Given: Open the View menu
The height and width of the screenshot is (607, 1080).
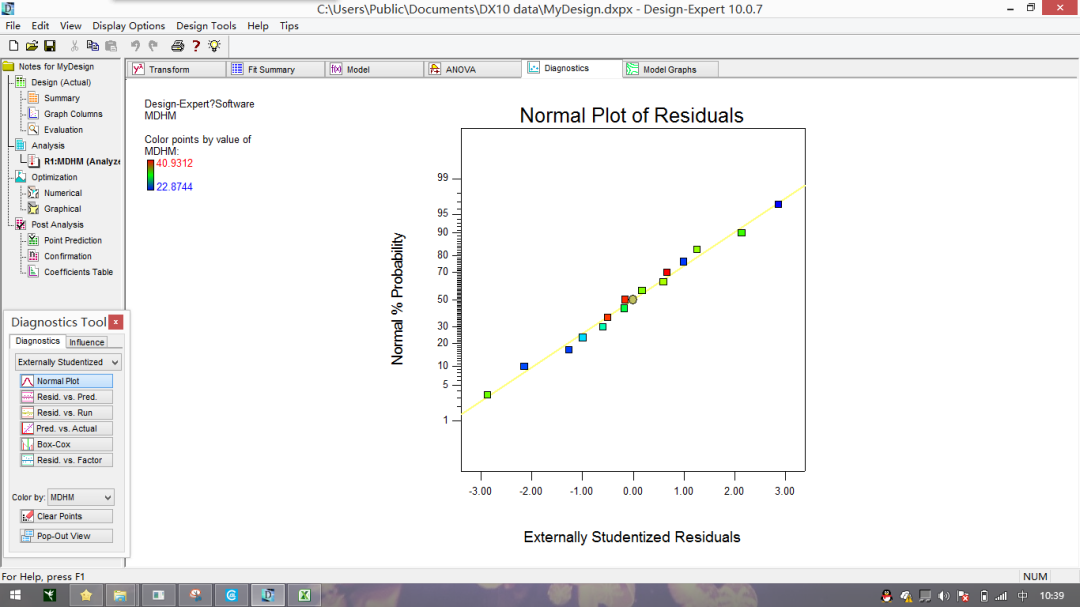Looking at the screenshot, I should tap(70, 25).
